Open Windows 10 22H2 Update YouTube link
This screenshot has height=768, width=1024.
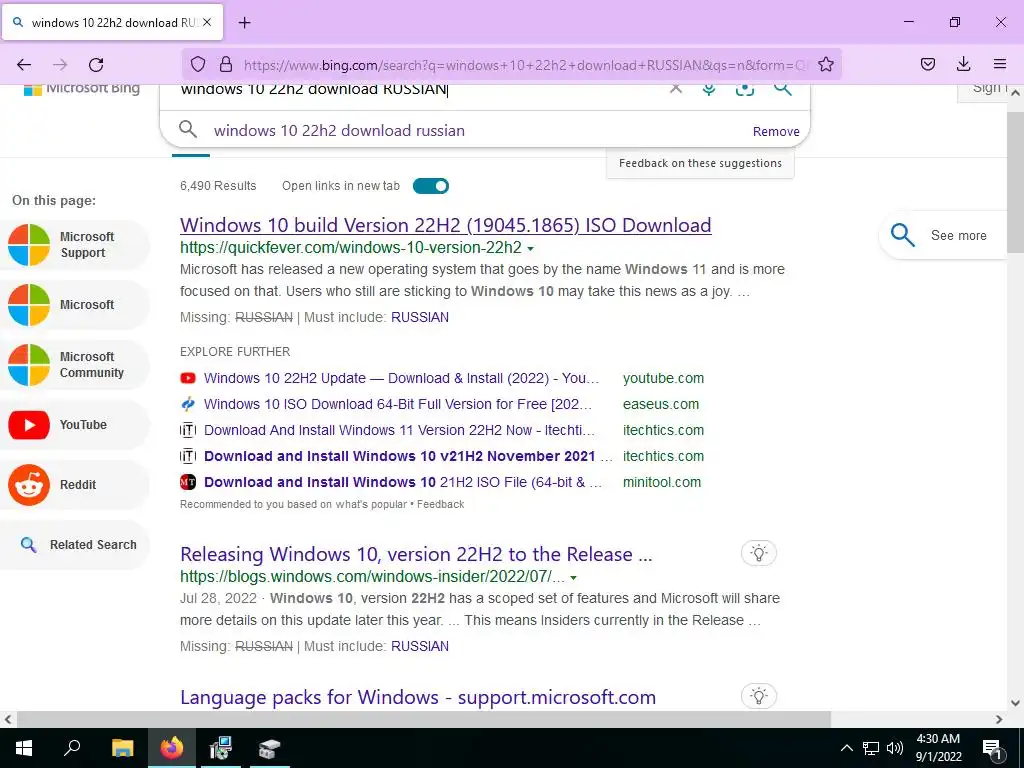tap(401, 378)
